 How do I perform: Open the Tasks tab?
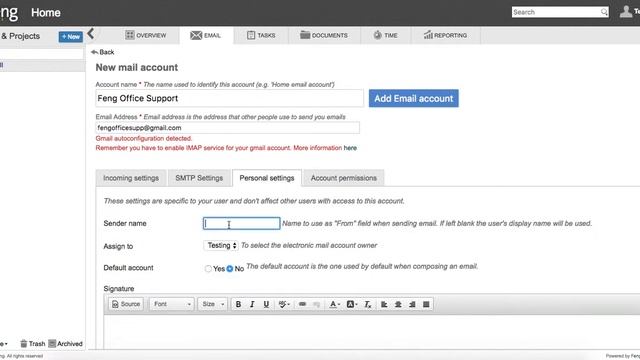click(261, 36)
